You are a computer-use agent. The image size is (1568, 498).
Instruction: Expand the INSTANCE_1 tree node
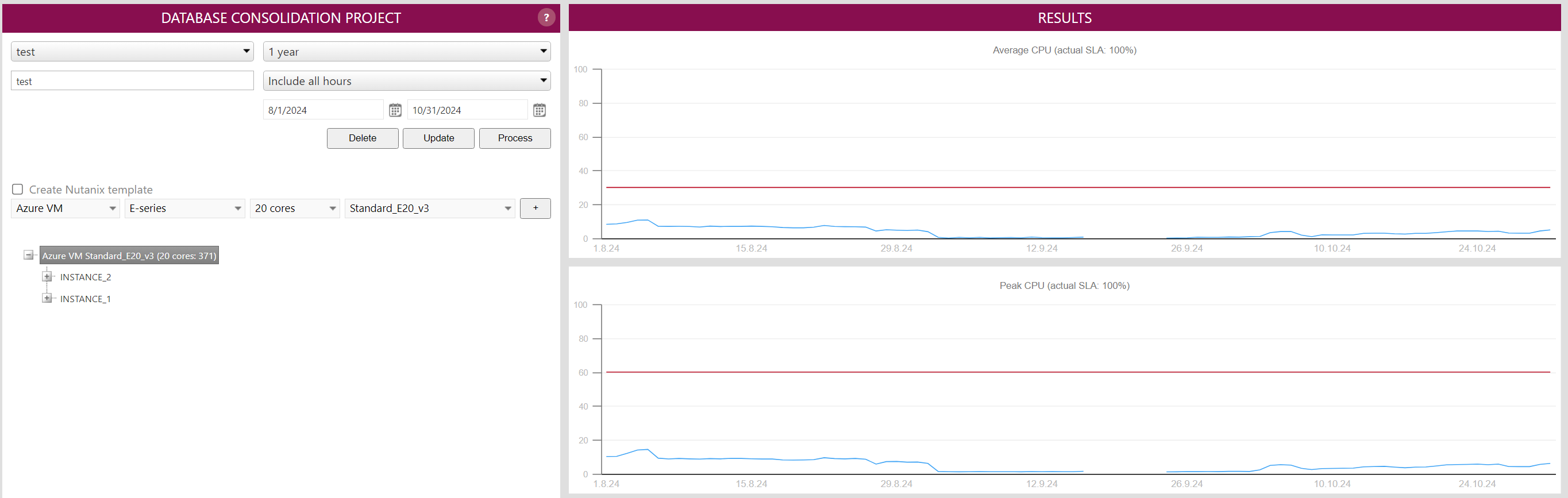pos(47,298)
